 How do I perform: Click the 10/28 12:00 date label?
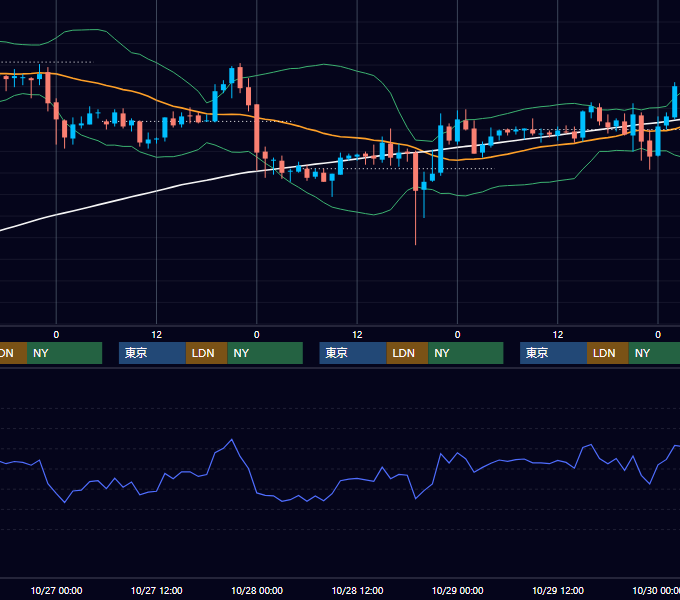tap(357, 590)
